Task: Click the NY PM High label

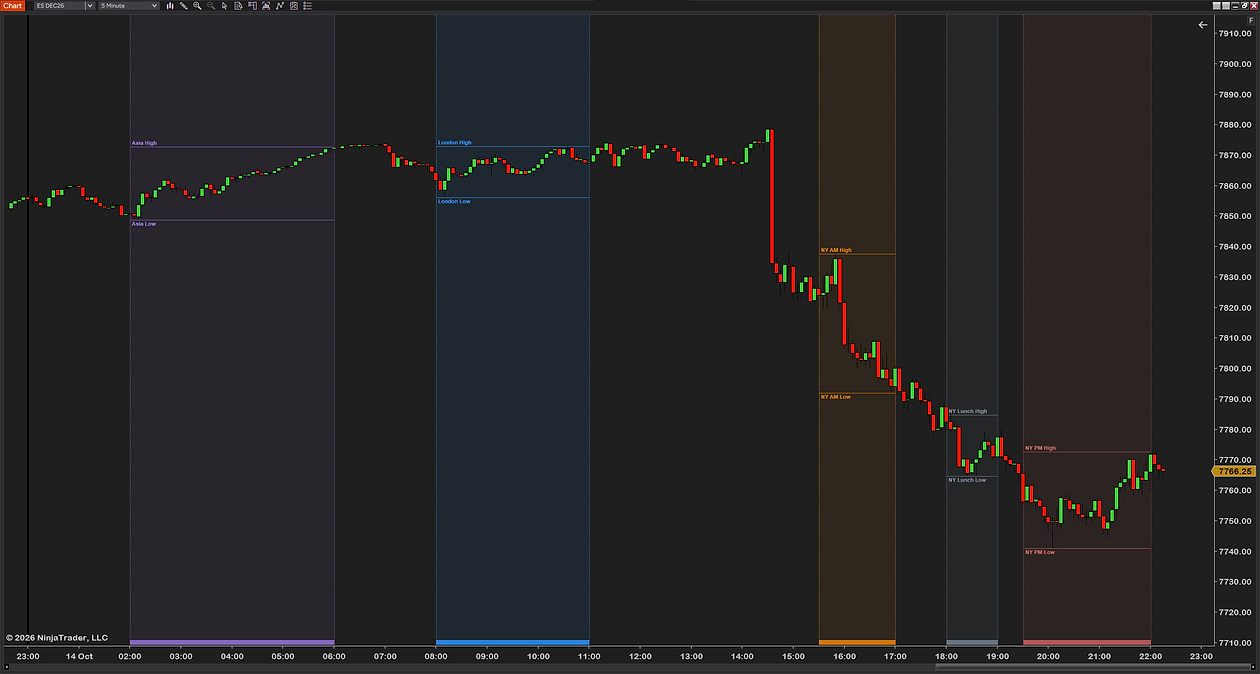Action: (1040, 448)
